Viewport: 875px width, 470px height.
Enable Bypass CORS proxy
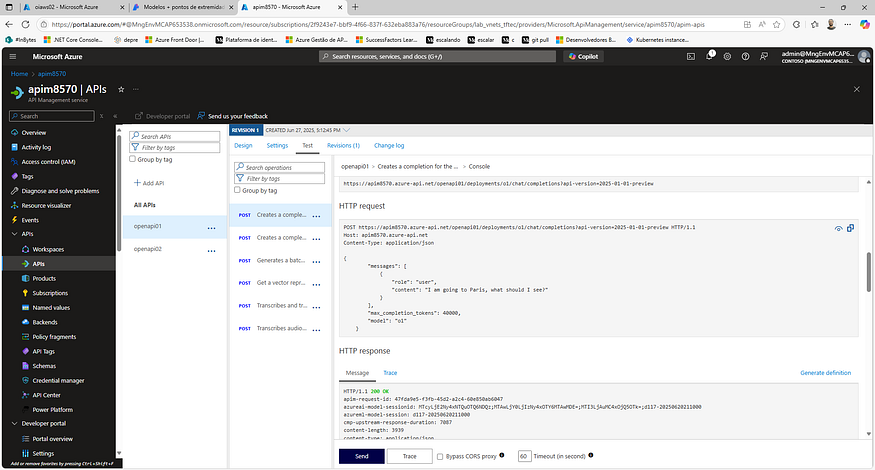pos(440,457)
